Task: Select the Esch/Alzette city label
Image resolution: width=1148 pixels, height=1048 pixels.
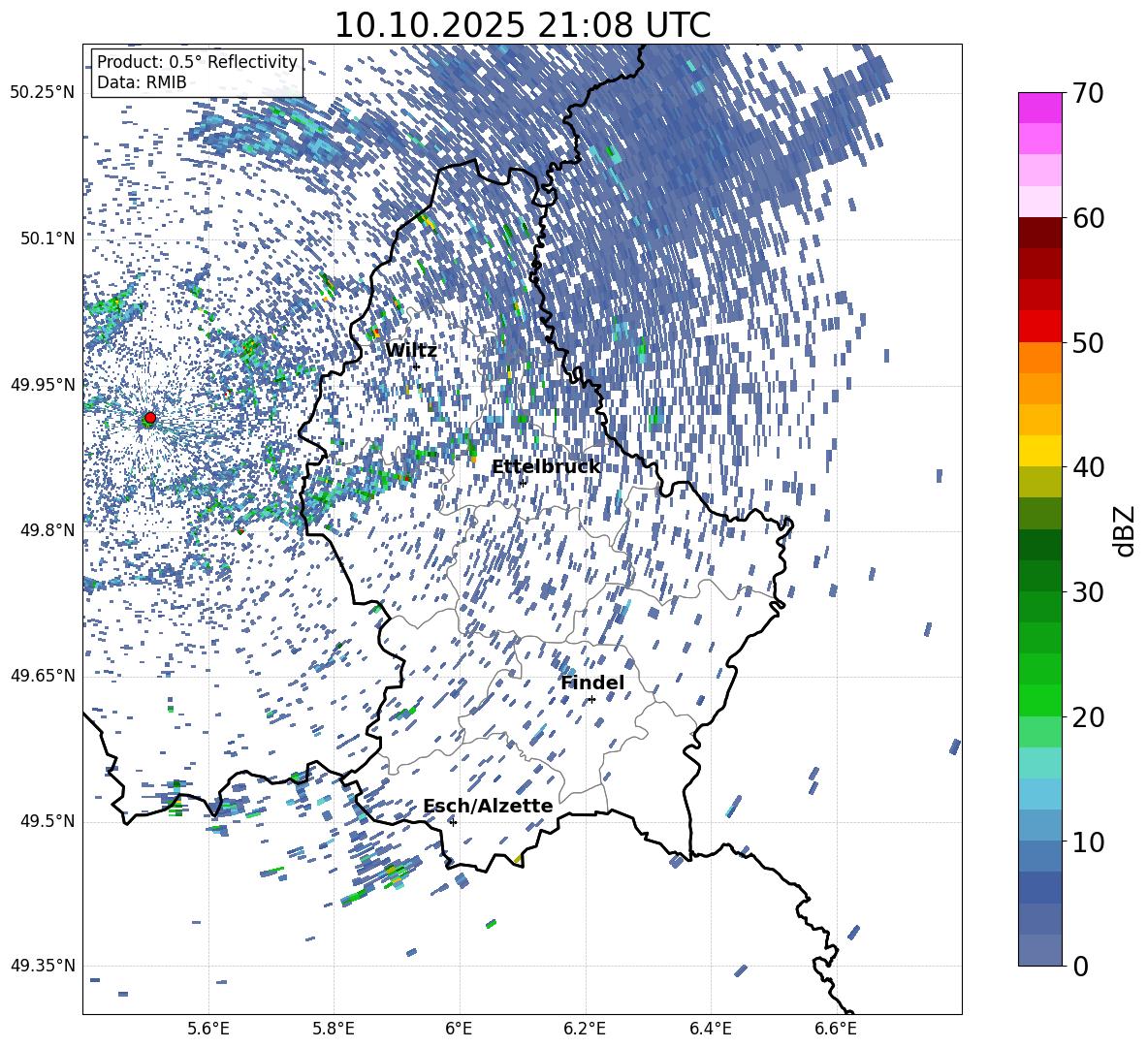Action: tap(488, 807)
